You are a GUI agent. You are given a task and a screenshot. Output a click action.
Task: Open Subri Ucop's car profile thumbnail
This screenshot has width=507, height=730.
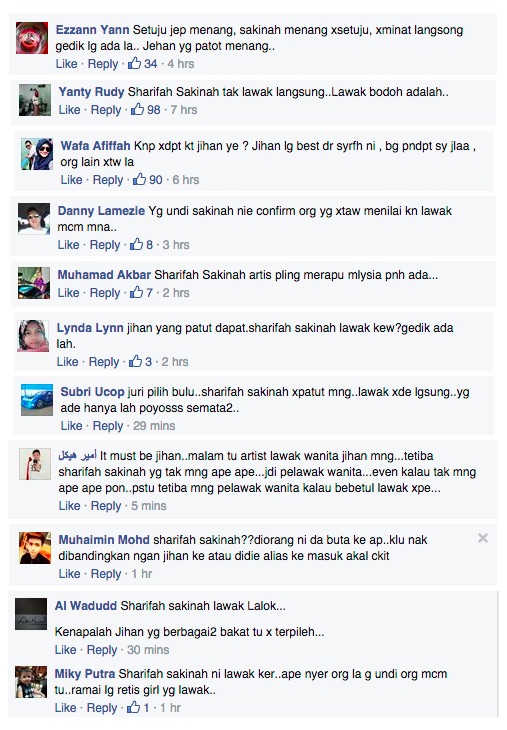click(37, 400)
